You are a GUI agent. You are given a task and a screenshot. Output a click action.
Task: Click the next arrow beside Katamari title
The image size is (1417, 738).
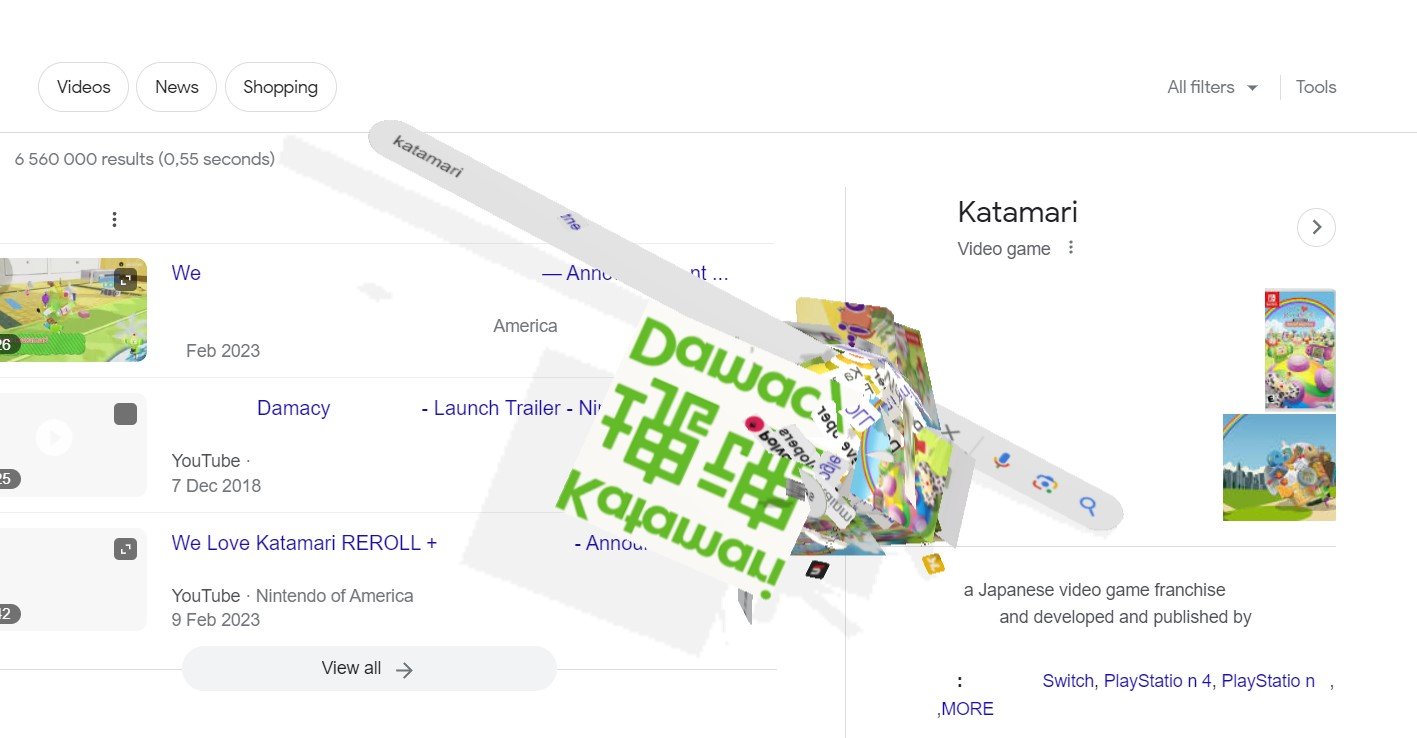tap(1316, 227)
